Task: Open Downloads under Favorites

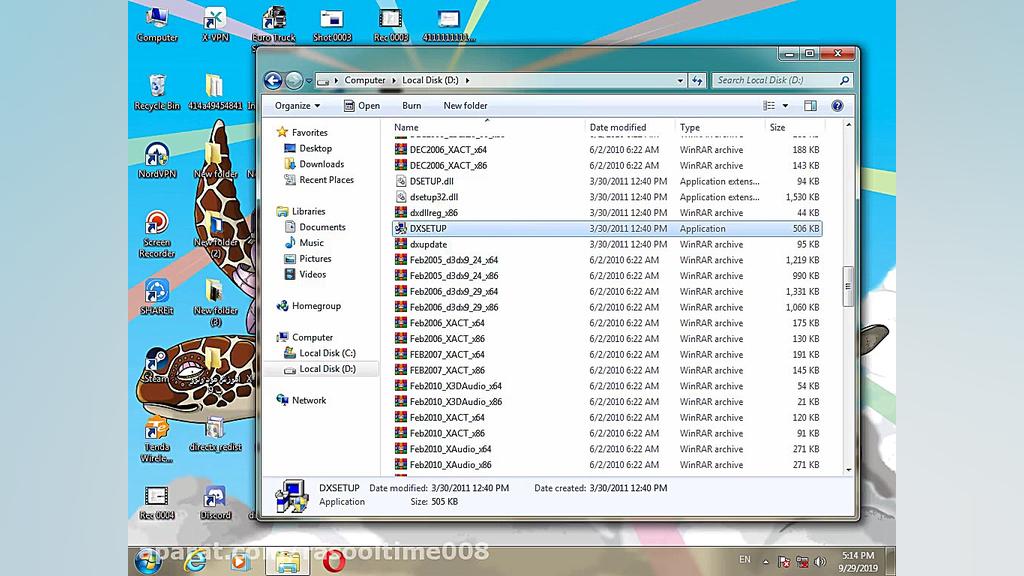Action: 321,164
